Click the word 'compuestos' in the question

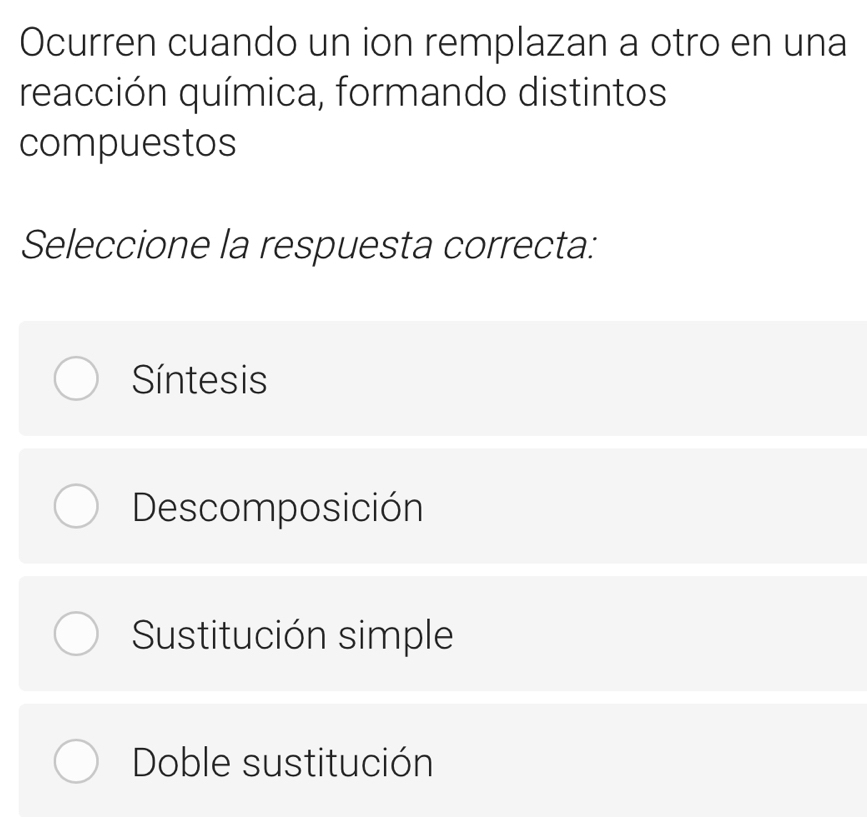tap(128, 142)
